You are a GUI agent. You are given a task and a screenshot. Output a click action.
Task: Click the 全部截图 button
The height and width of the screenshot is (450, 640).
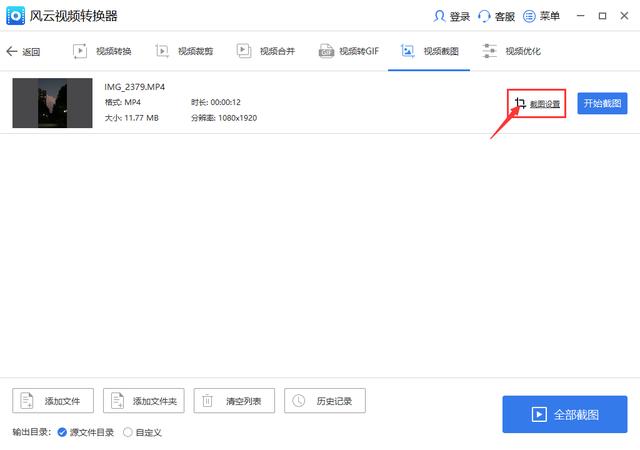coord(565,414)
